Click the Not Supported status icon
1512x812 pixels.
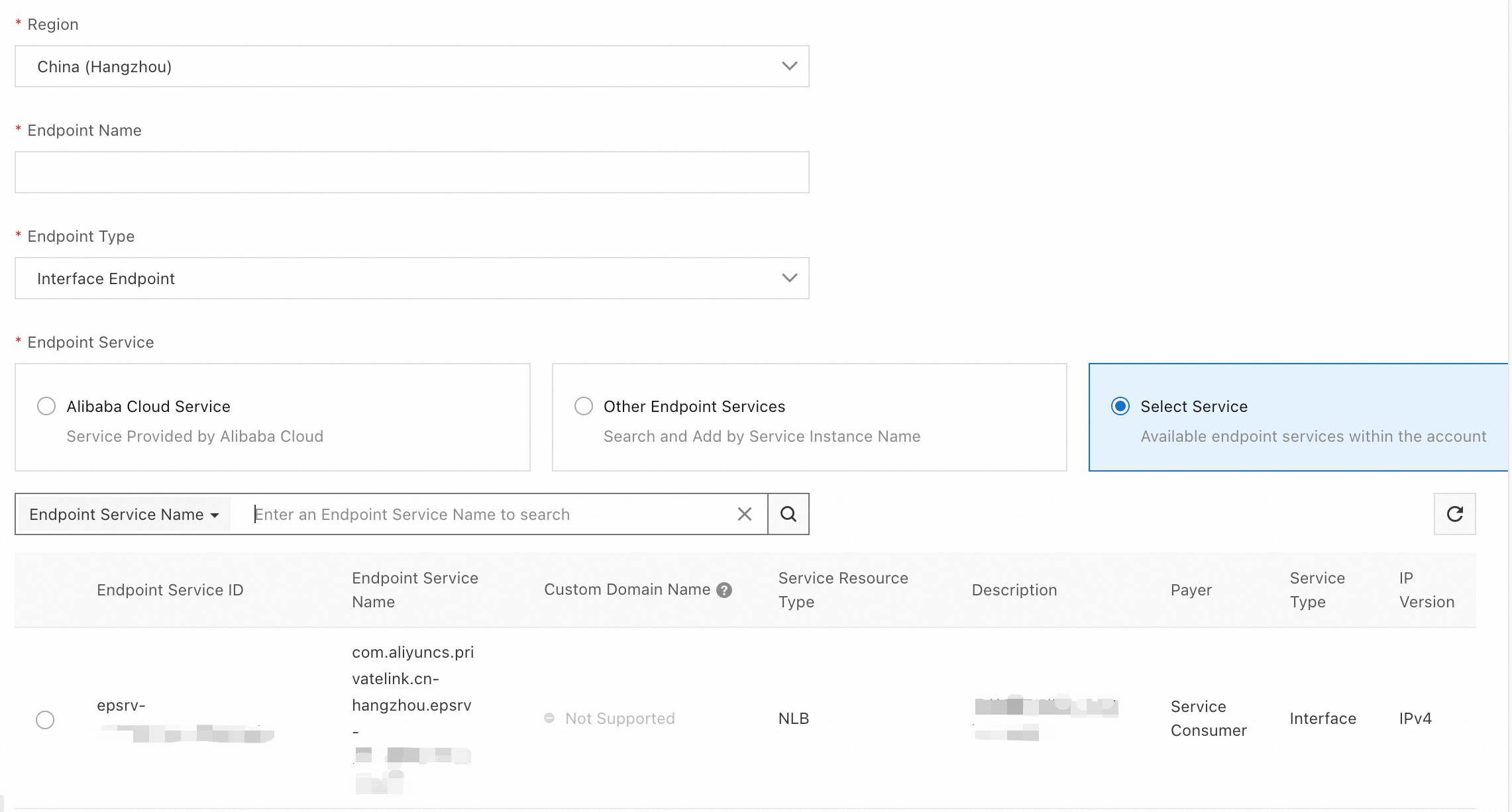pyautogui.click(x=549, y=718)
